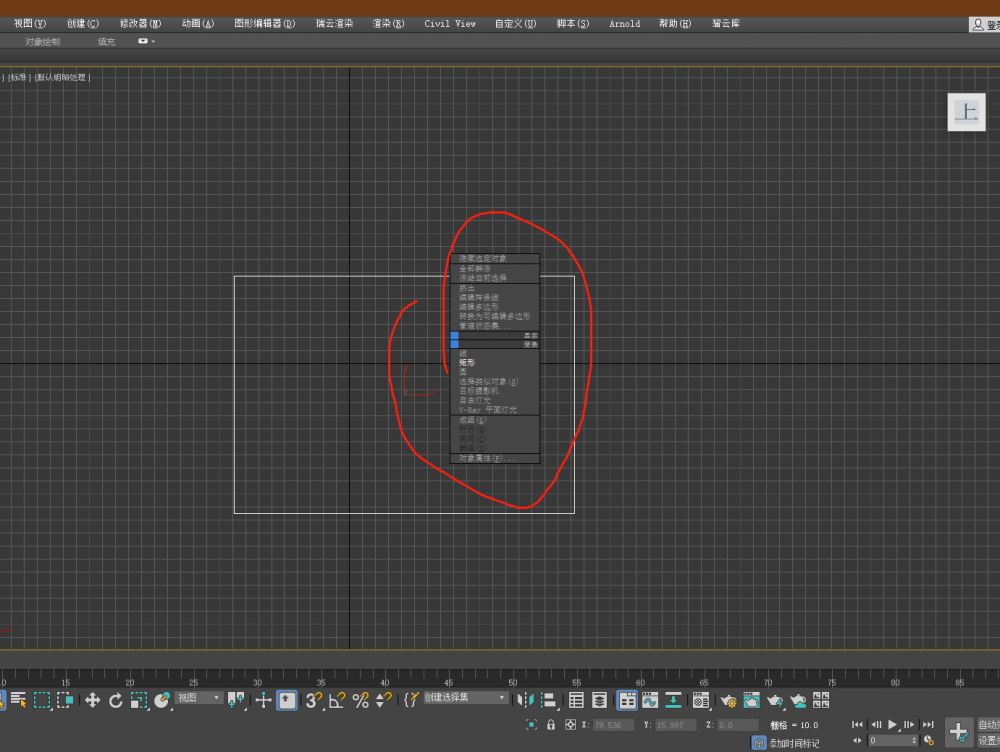Go to the end frame

coord(928,725)
